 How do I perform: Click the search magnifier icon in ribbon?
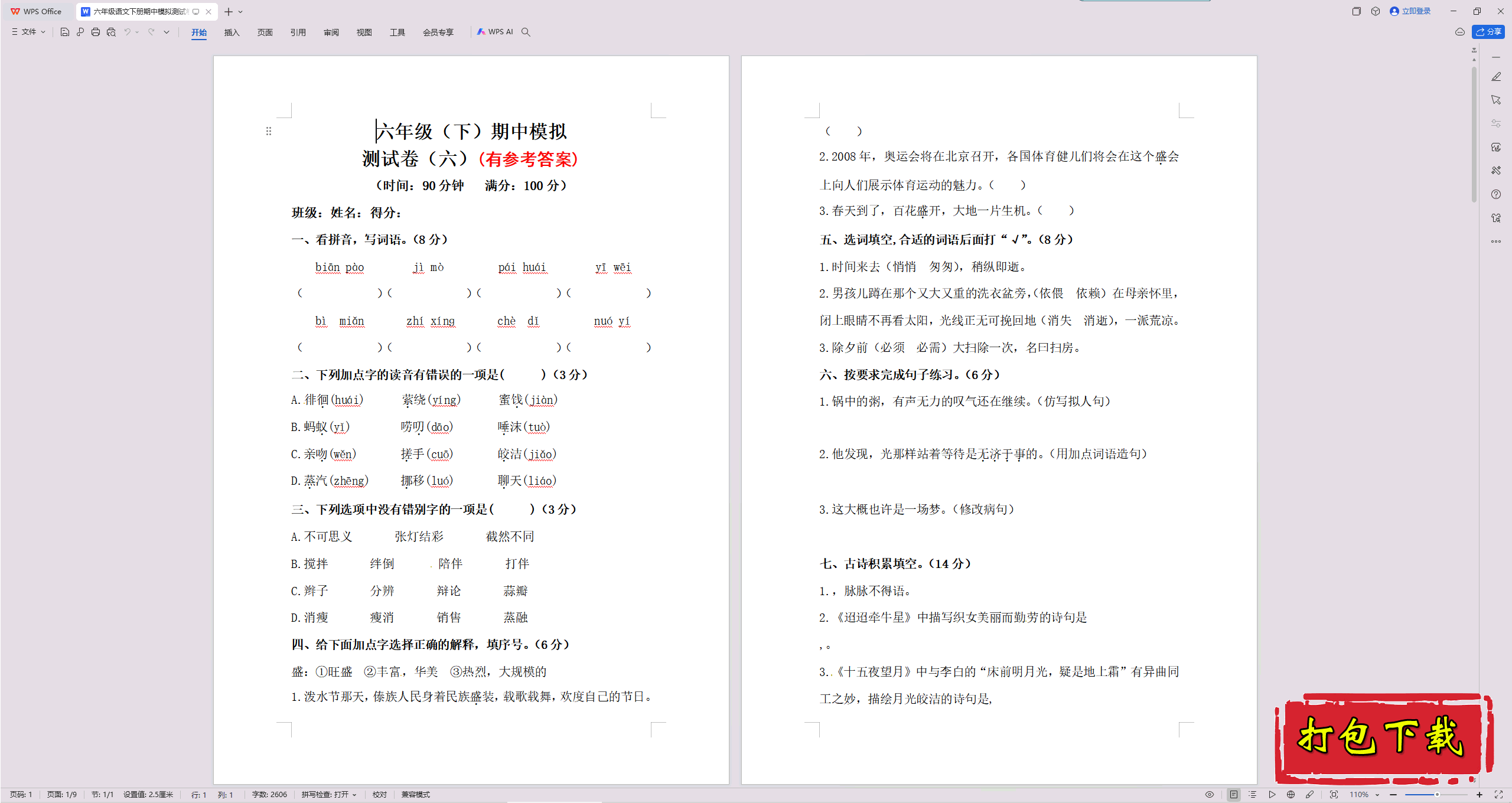coord(526,32)
